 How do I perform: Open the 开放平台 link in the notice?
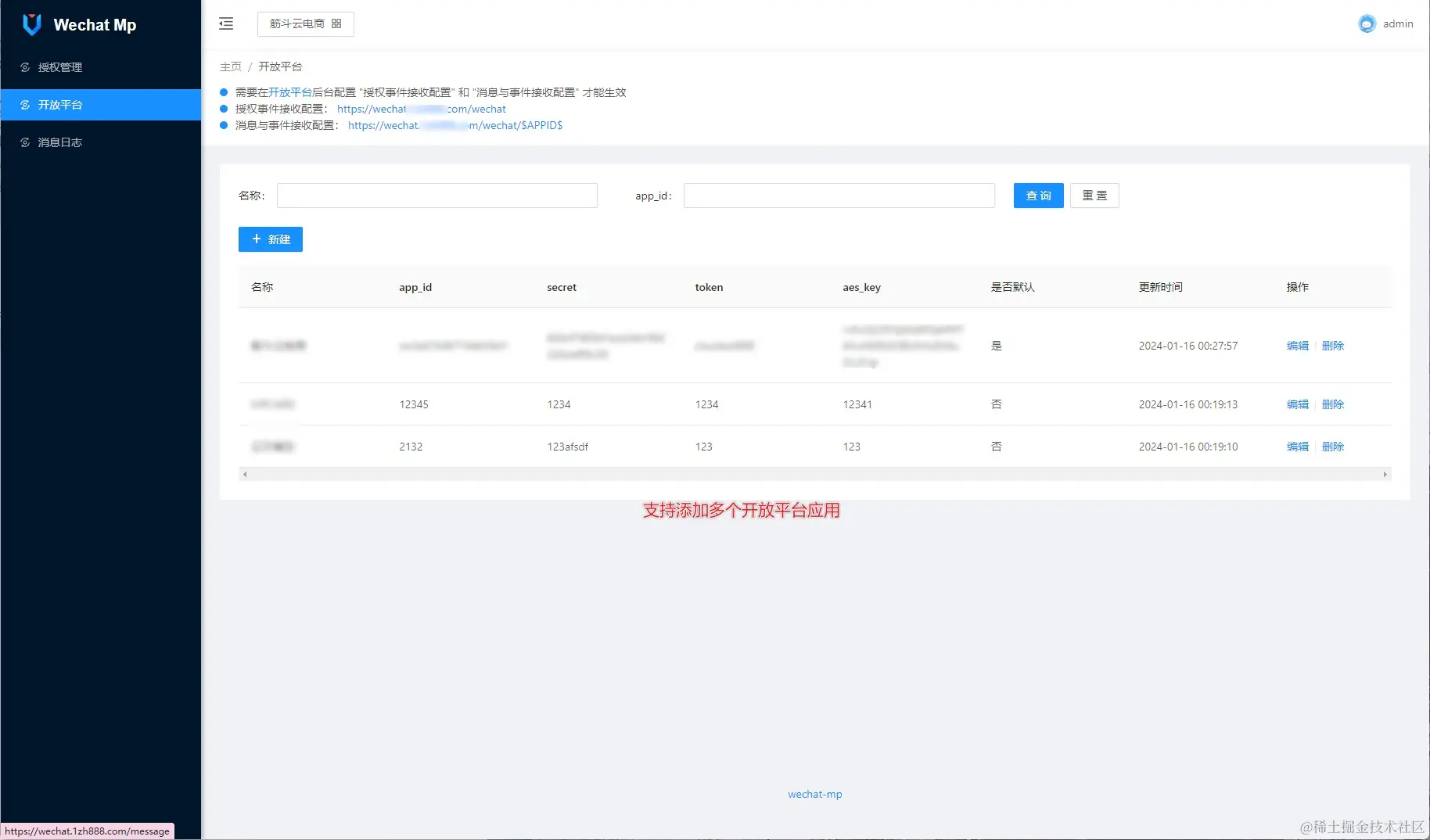290,92
